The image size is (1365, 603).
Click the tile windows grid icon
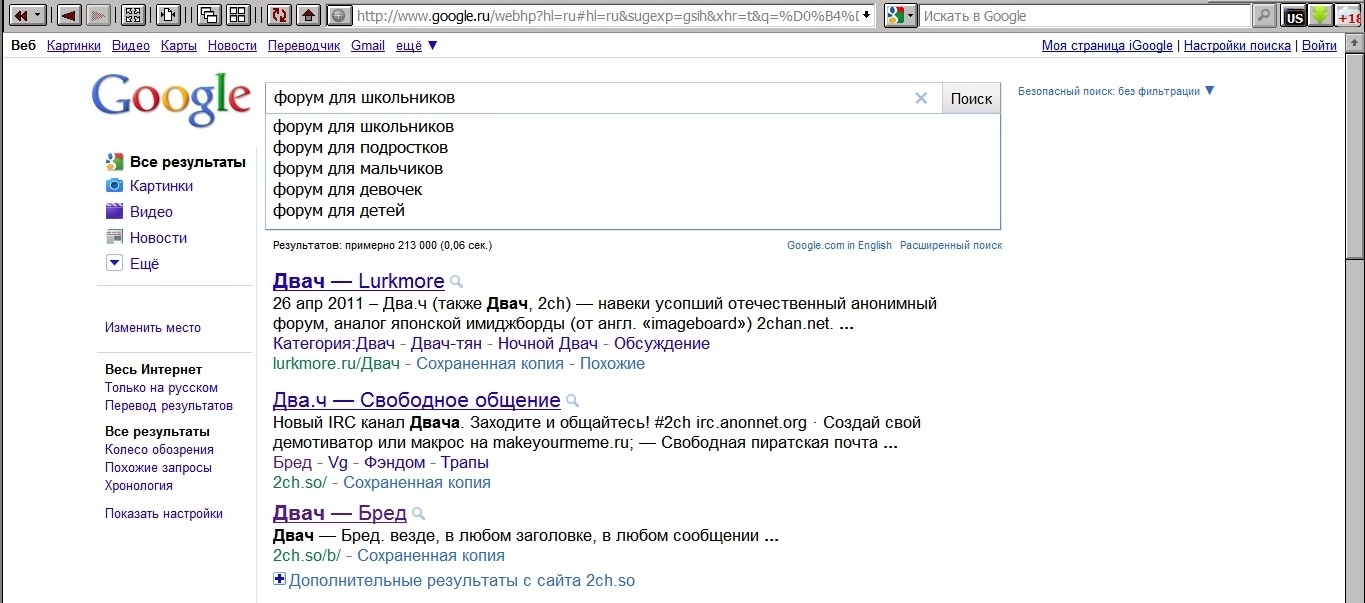(x=238, y=15)
